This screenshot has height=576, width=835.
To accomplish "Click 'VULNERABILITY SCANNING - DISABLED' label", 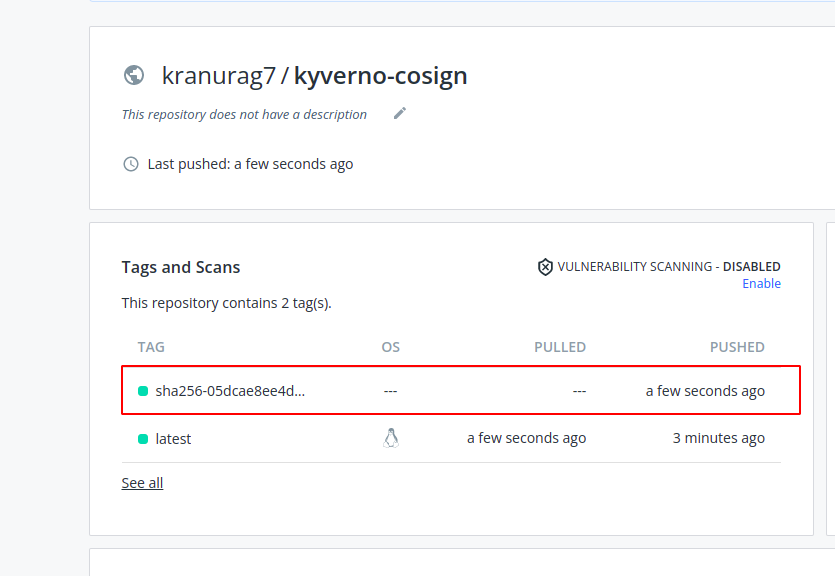I will coord(669,267).
